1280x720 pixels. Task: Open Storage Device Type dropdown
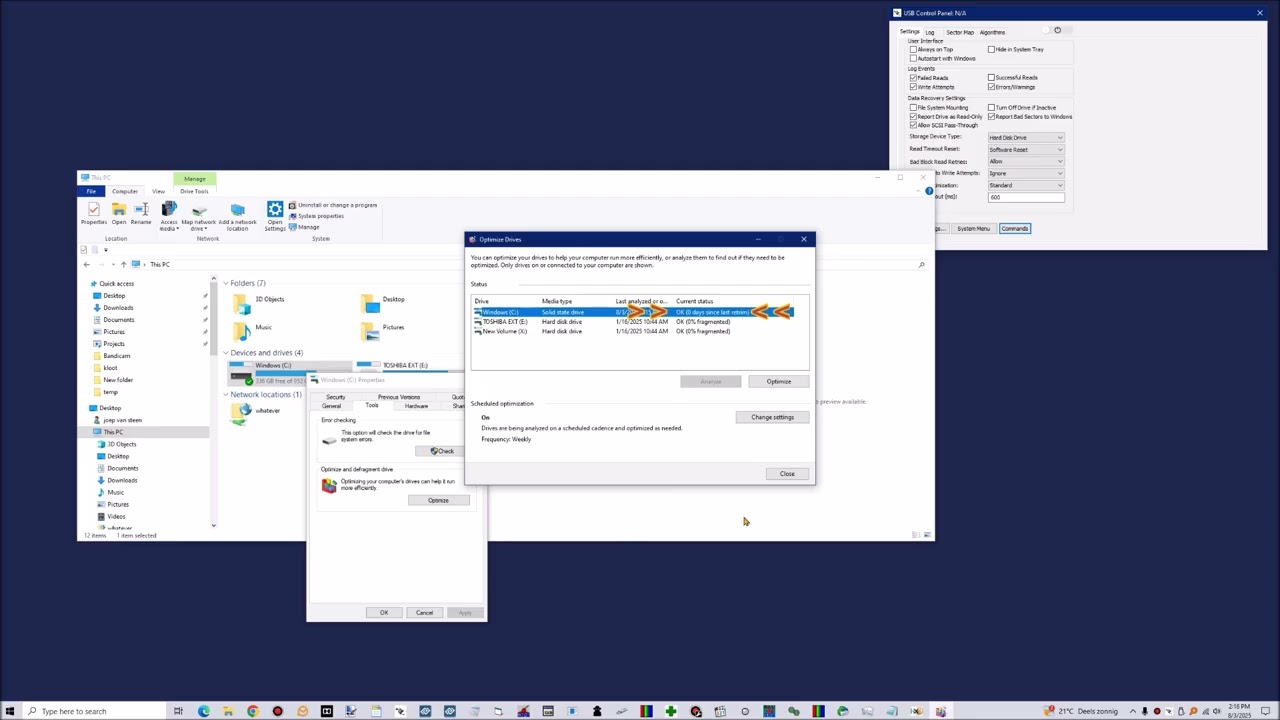[x=1026, y=137]
